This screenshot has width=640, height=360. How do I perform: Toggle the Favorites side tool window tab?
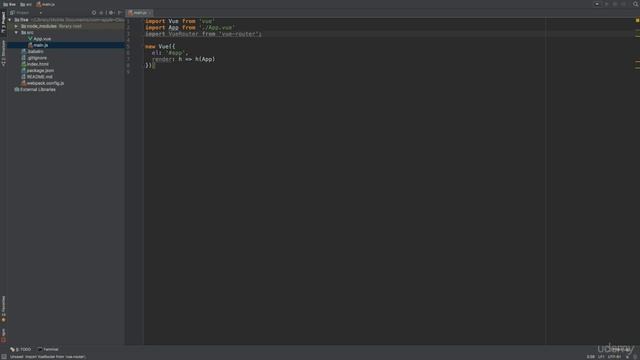pyautogui.click(x=3, y=309)
